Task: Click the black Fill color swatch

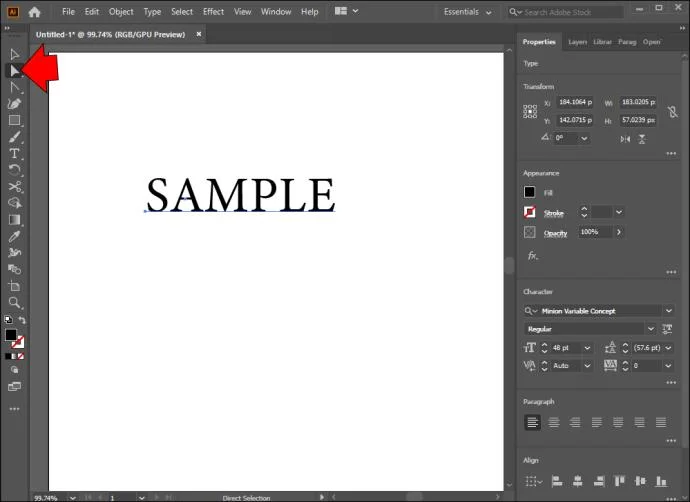Action: tap(529, 192)
